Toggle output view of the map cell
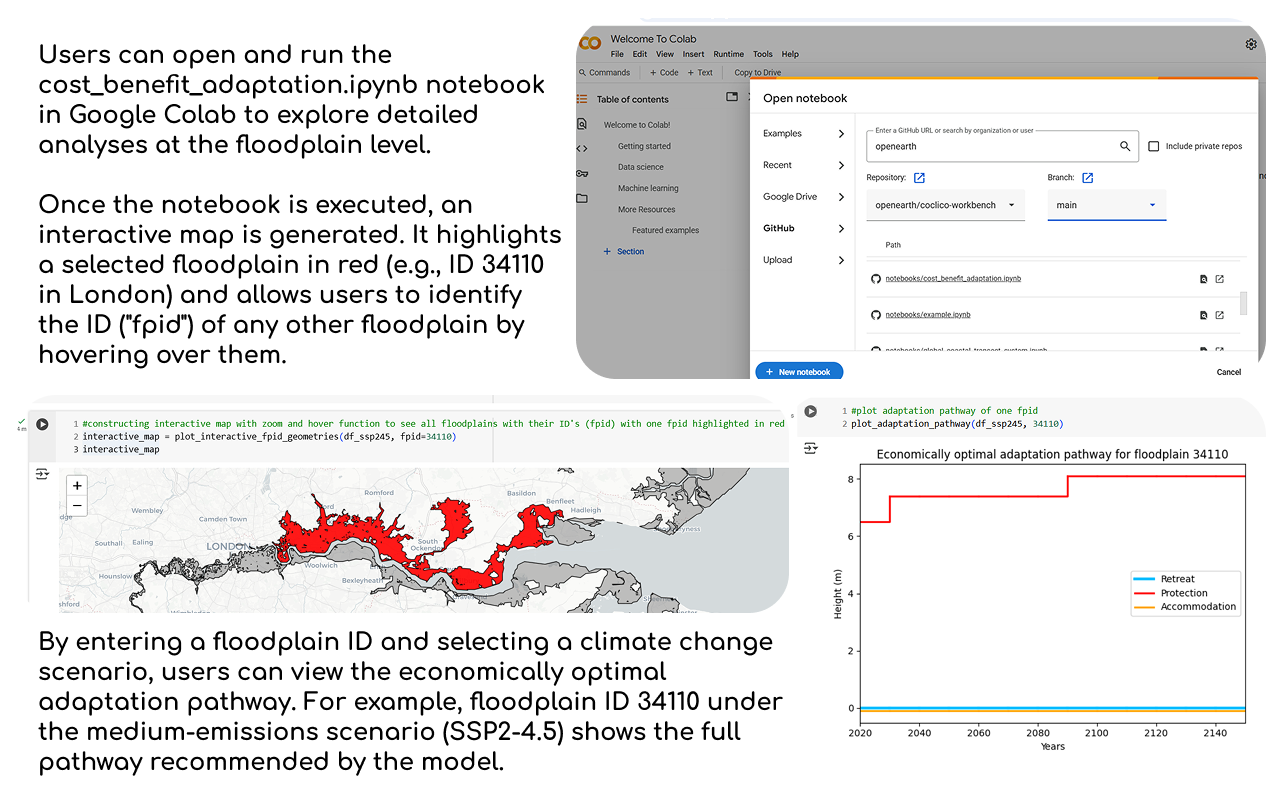The height and width of the screenshot is (800, 1280). (x=42, y=474)
